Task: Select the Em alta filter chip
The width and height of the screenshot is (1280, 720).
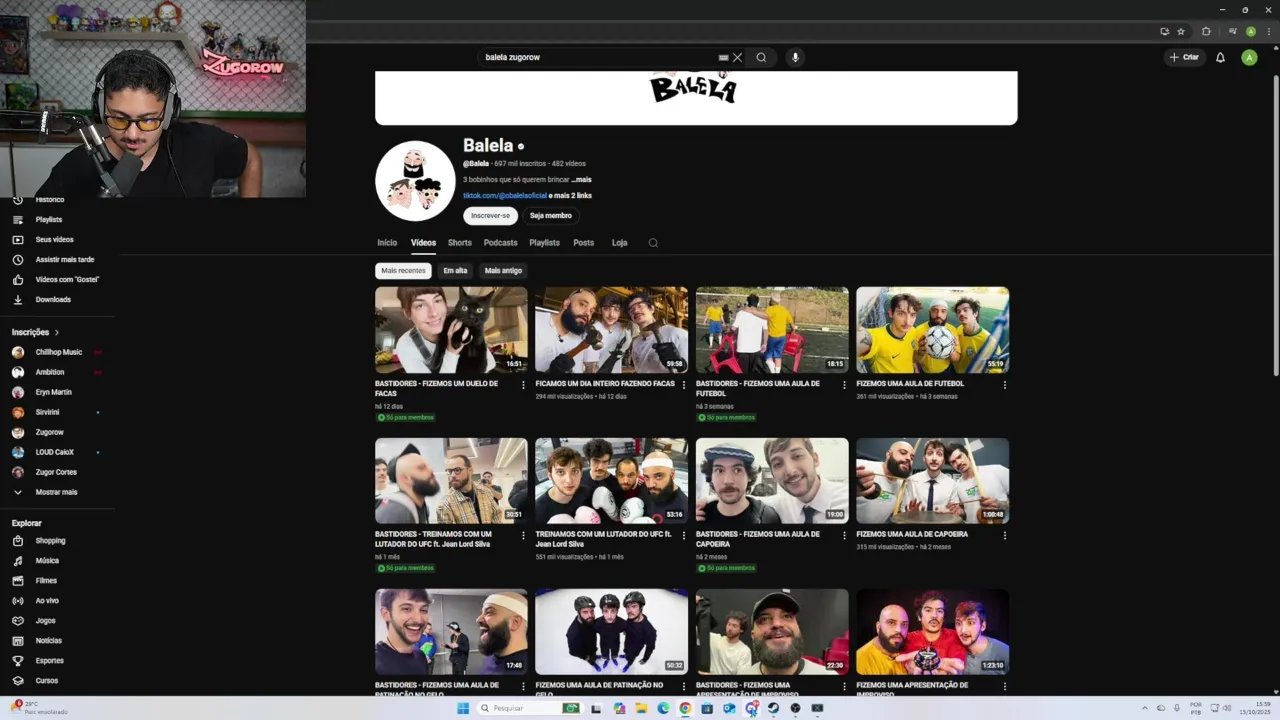Action: (x=455, y=271)
